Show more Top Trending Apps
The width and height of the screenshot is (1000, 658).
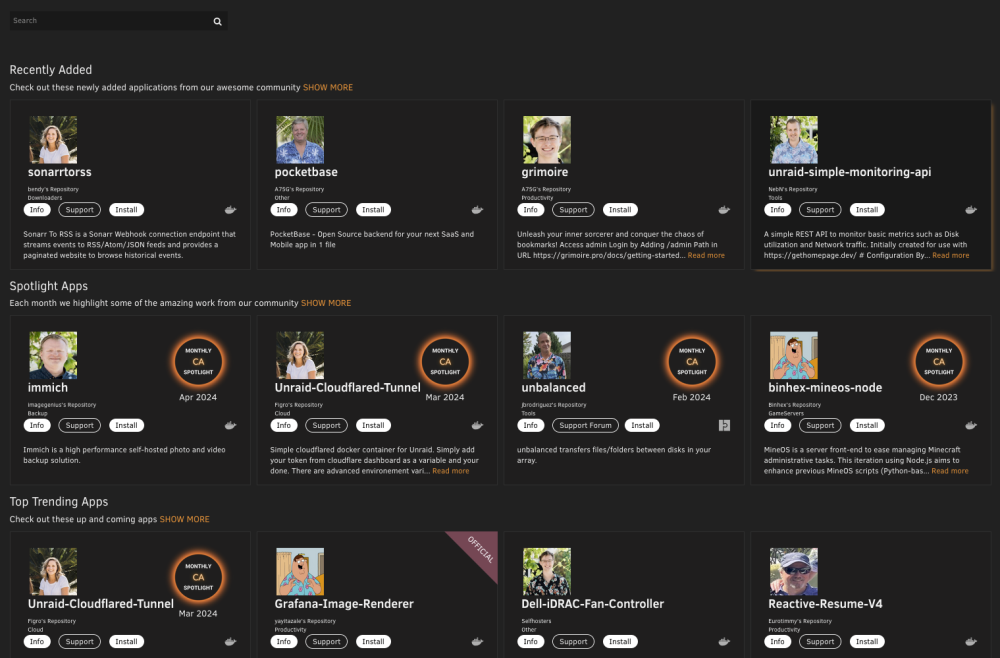tap(184, 519)
